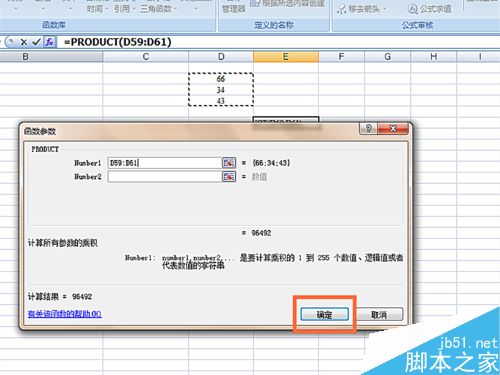Open the 三角函数 dropdown in ribbon
This screenshot has height=375, width=500.
pos(158,9)
